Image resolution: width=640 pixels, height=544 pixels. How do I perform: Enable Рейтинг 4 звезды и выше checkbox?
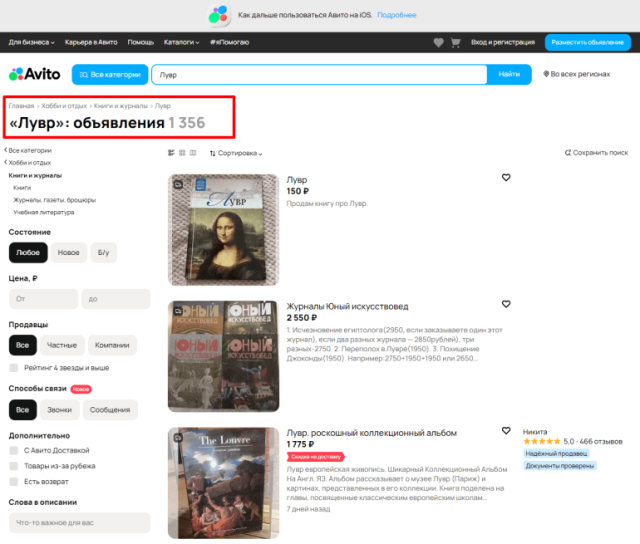14,368
